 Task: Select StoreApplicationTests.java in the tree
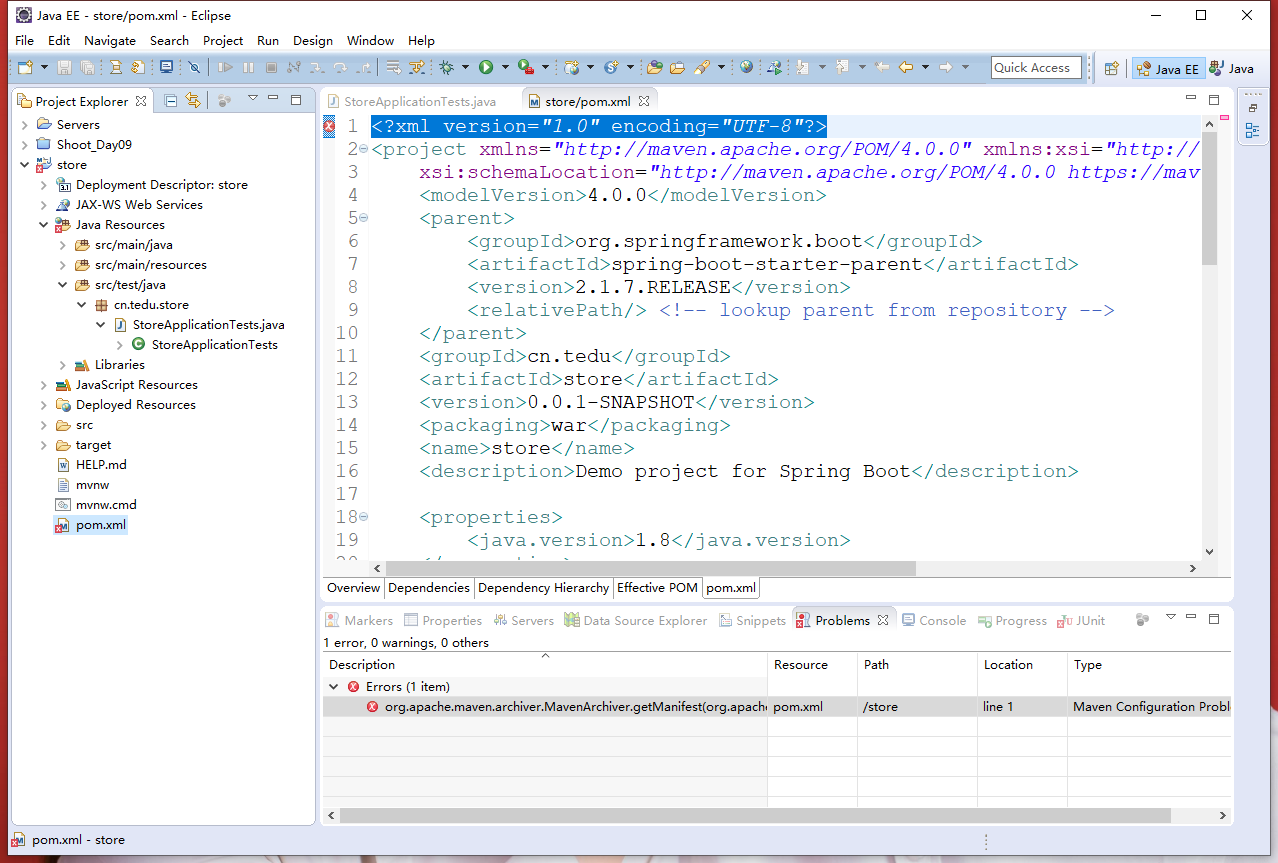[x=208, y=325]
